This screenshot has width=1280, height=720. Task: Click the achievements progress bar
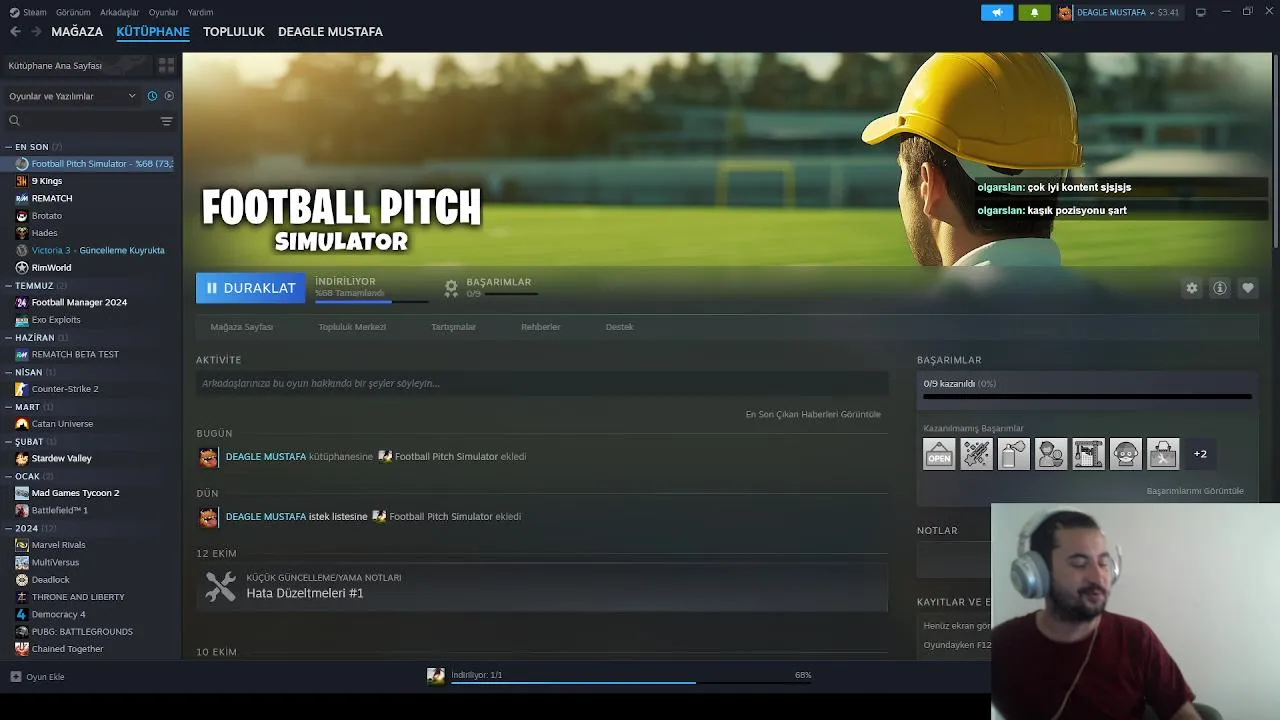point(1087,397)
